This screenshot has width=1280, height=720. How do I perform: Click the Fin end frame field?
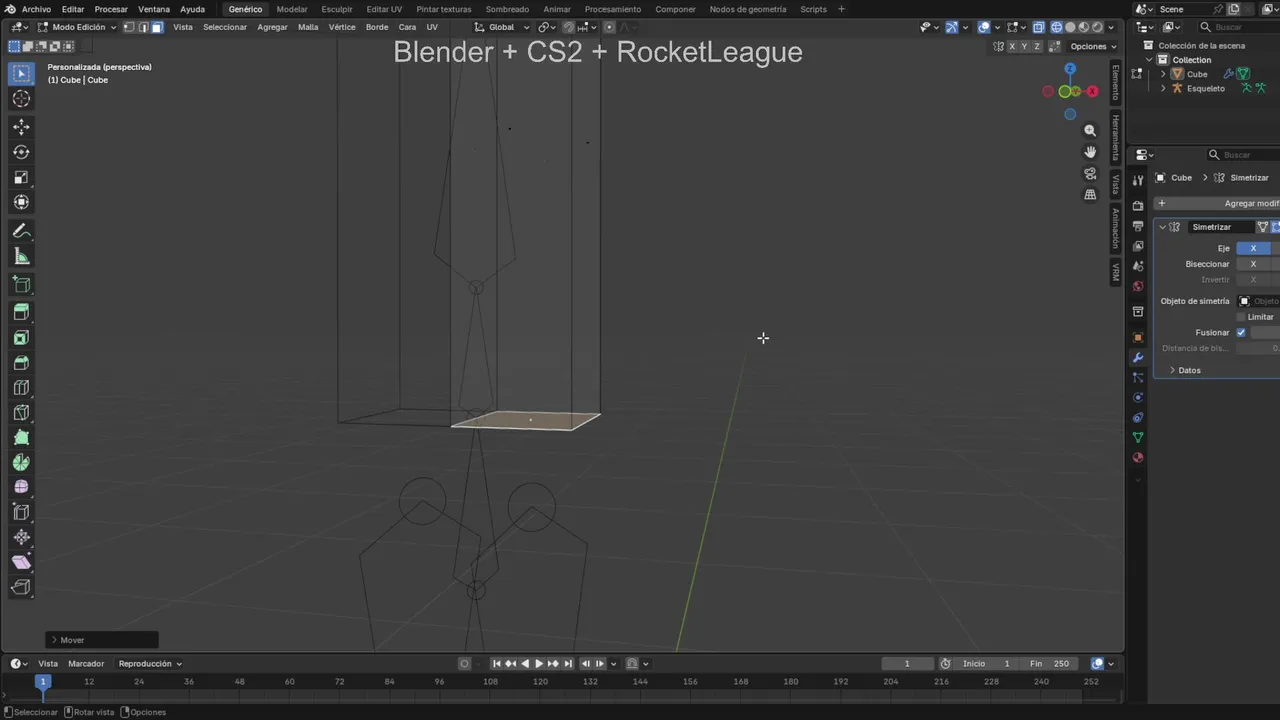[1050, 663]
